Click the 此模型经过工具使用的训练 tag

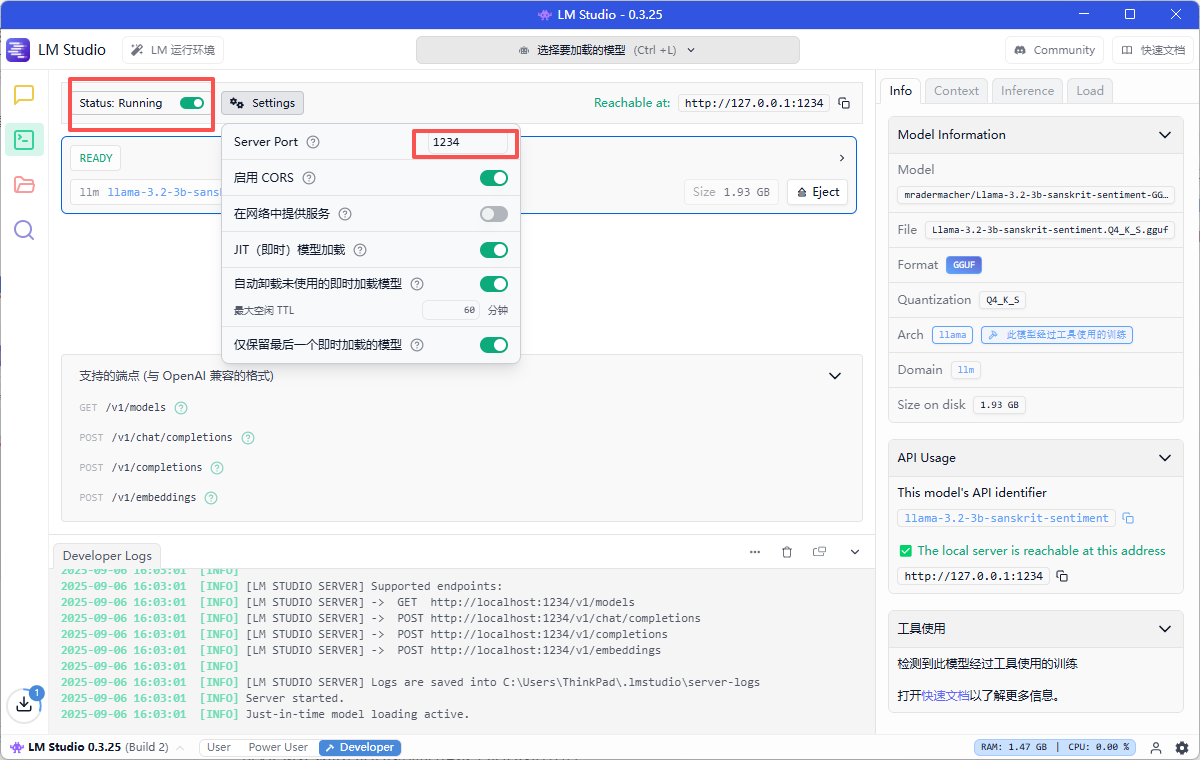click(1057, 335)
